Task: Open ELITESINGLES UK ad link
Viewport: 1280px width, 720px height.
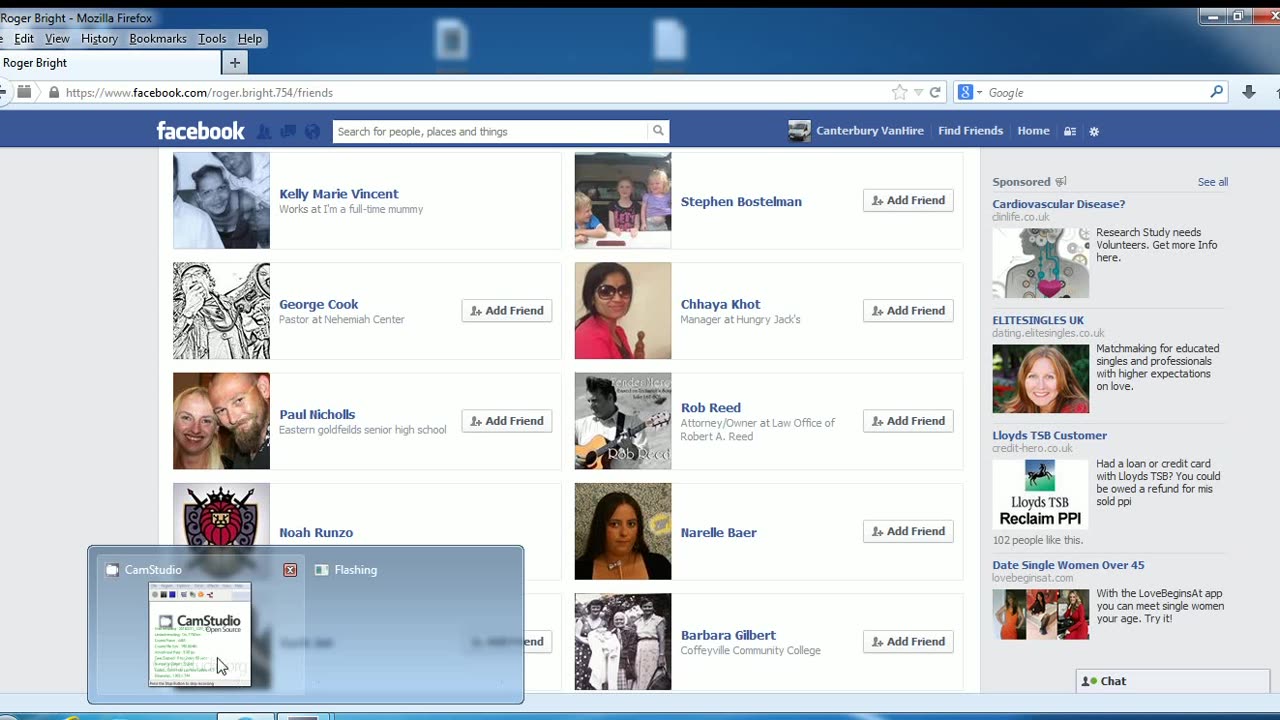Action: coord(1038,320)
